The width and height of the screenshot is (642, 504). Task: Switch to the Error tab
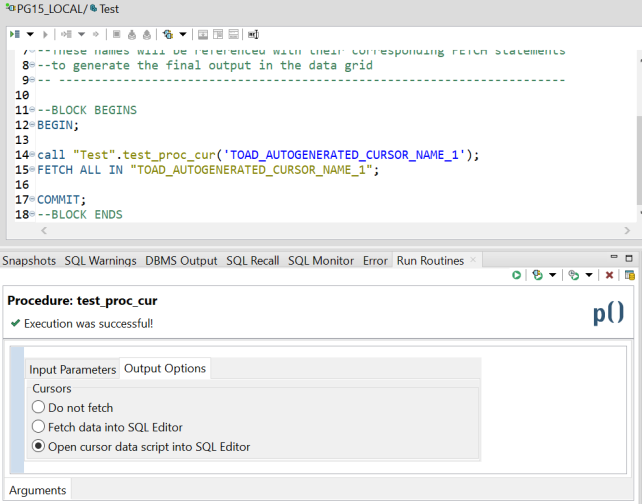[375, 261]
